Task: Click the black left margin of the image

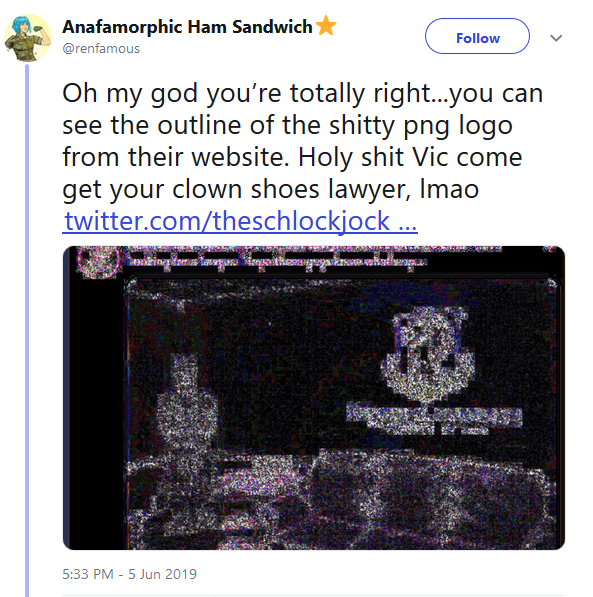Action: pyautogui.click(x=94, y=413)
